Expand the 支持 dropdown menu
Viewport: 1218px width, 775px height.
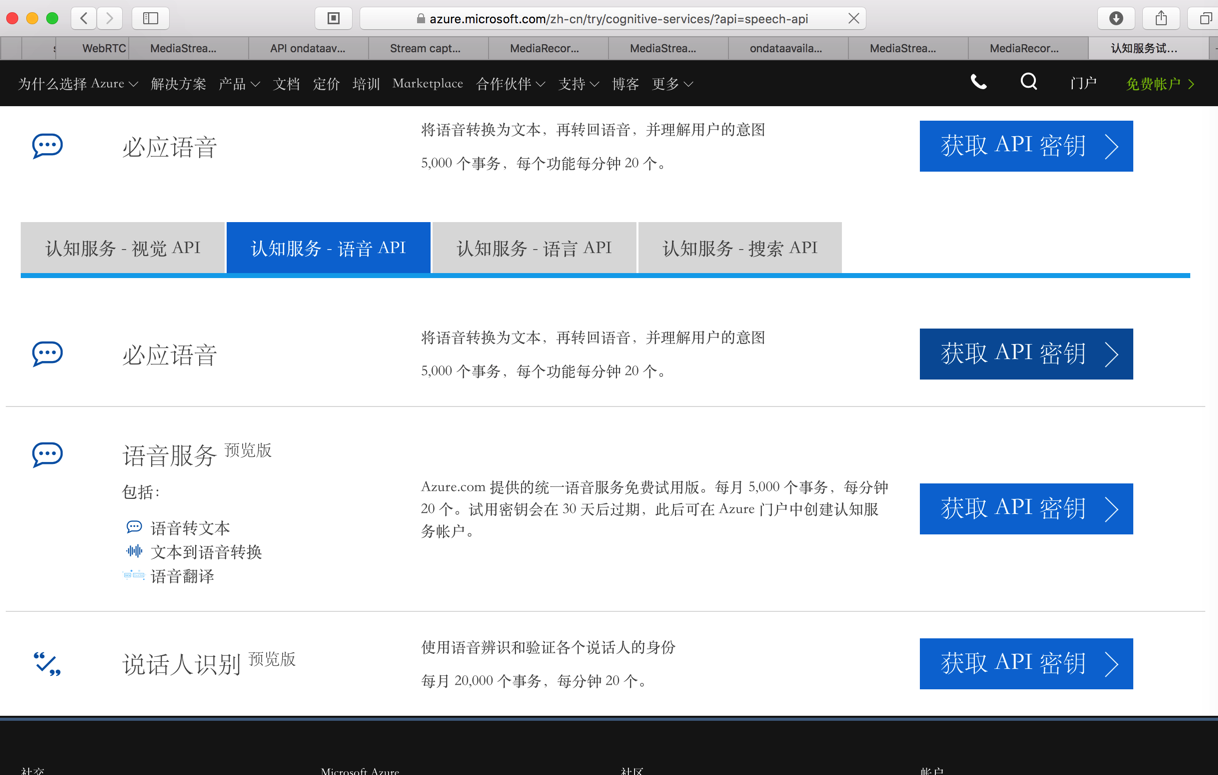pyautogui.click(x=579, y=84)
